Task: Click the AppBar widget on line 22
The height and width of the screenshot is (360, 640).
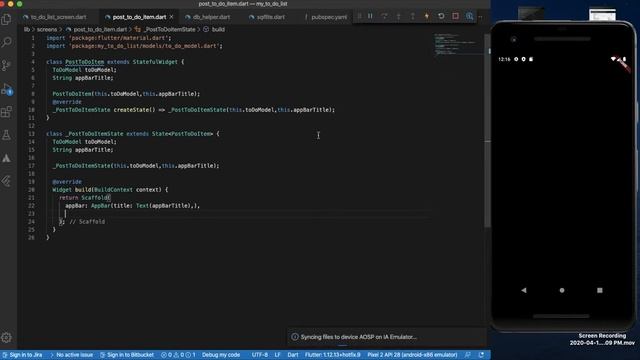Action: (x=100, y=206)
